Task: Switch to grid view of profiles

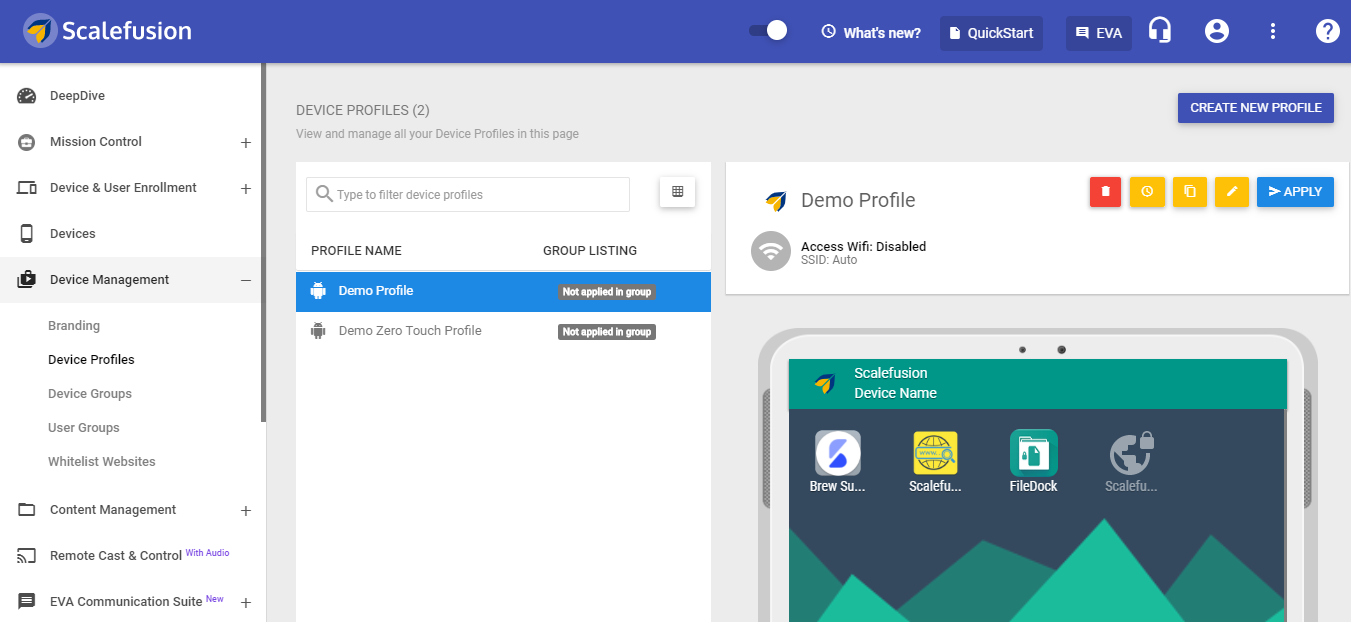Action: (677, 193)
